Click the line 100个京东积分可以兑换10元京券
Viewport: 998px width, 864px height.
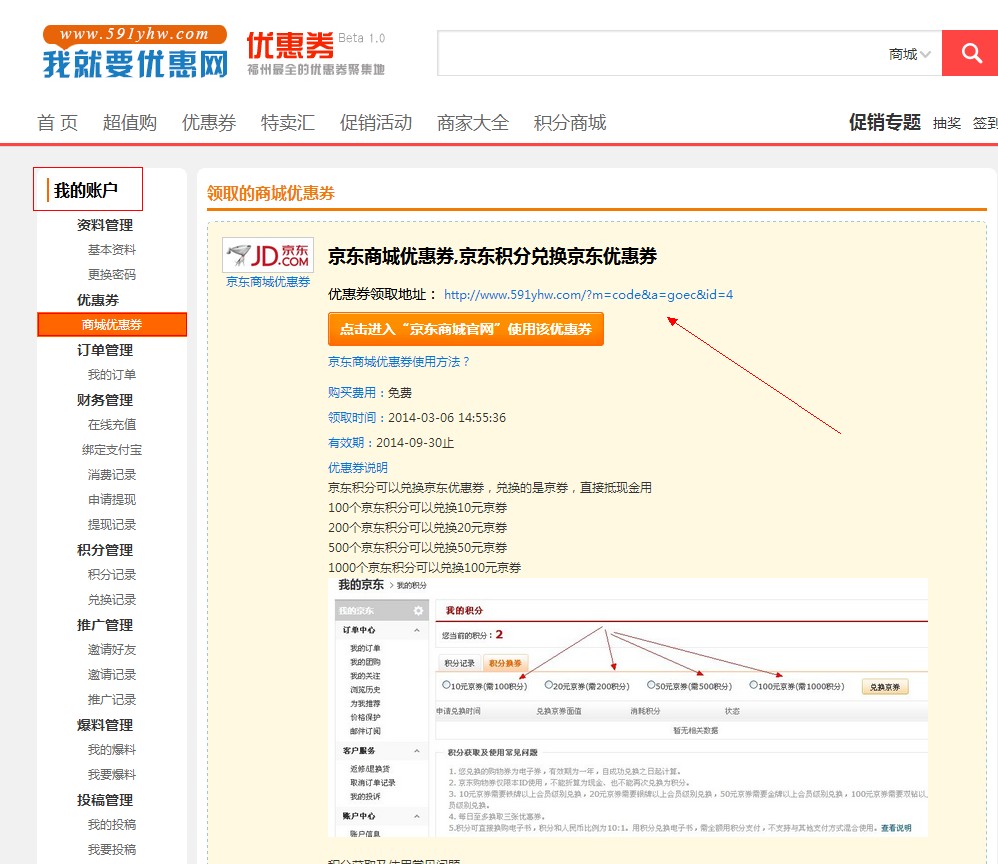(x=418, y=507)
